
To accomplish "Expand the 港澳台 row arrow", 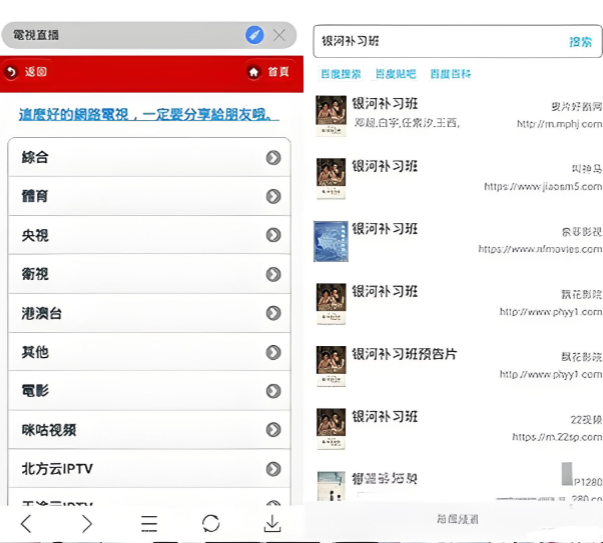I will [x=273, y=313].
